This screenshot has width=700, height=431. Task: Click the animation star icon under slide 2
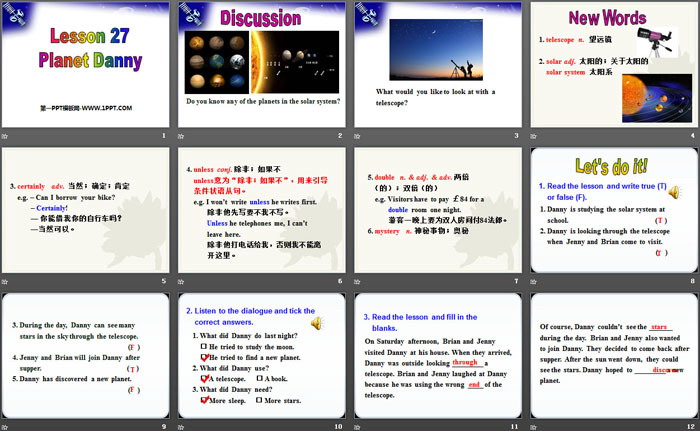pyautogui.click(x=181, y=136)
